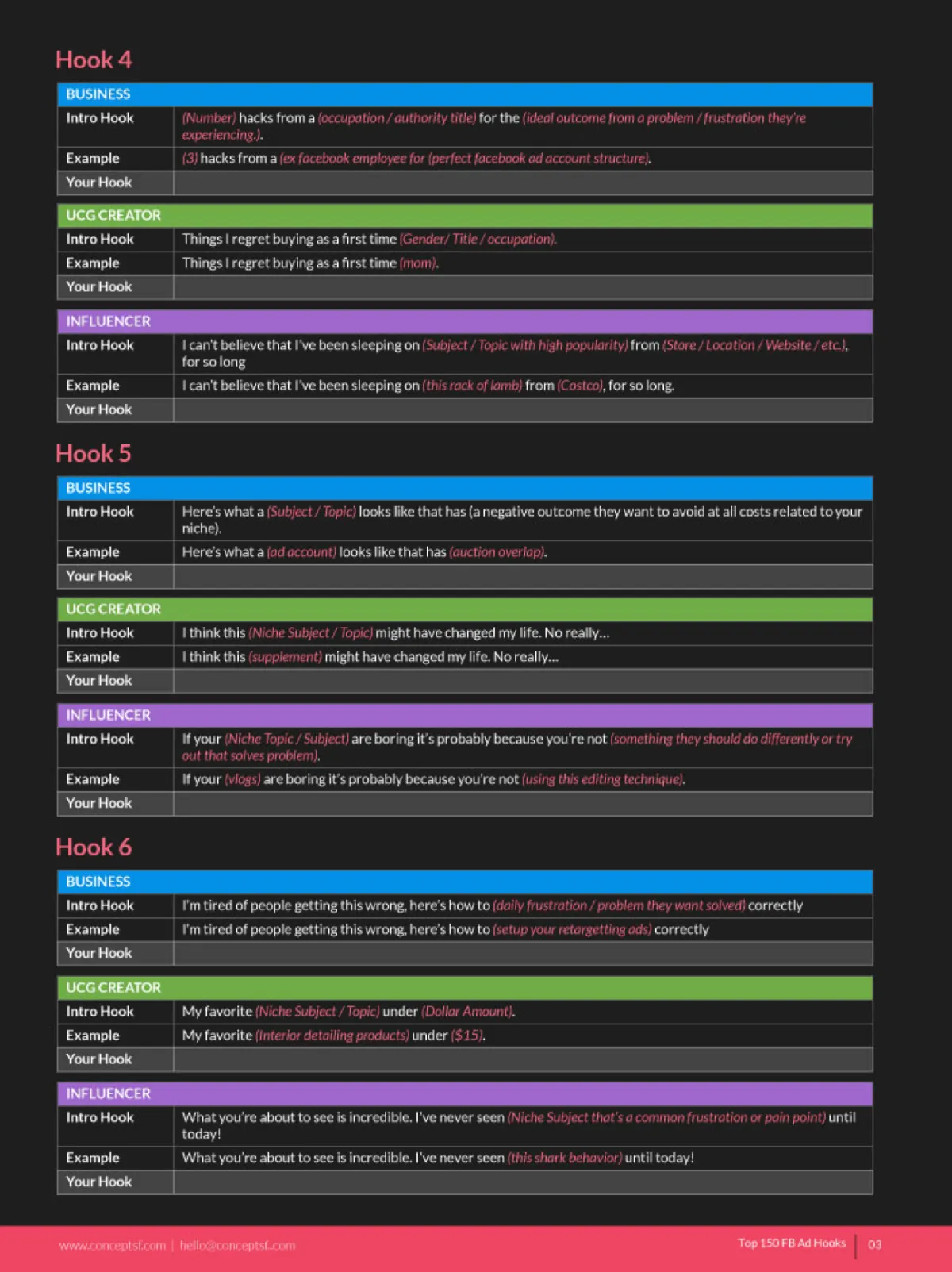The height and width of the screenshot is (1272, 952).
Task: Click the Top 150 FB Ad Hooks footer title
Action: pos(792,1243)
